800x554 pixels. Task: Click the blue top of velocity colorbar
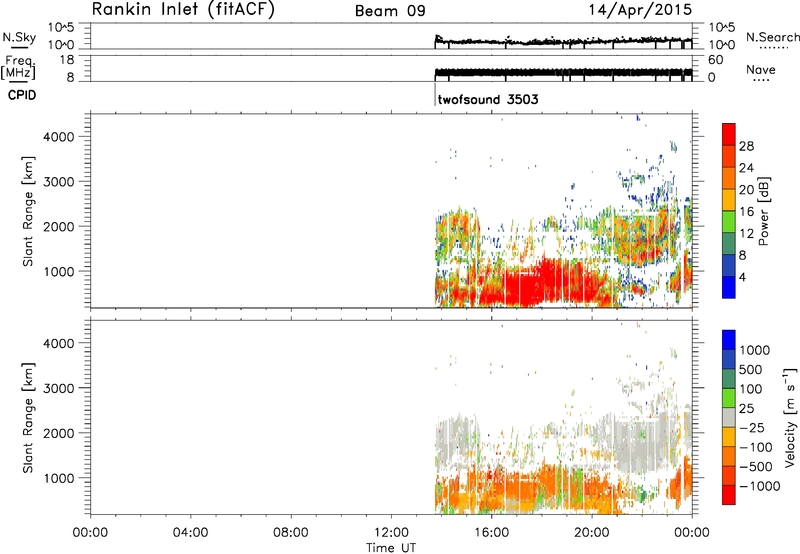729,340
